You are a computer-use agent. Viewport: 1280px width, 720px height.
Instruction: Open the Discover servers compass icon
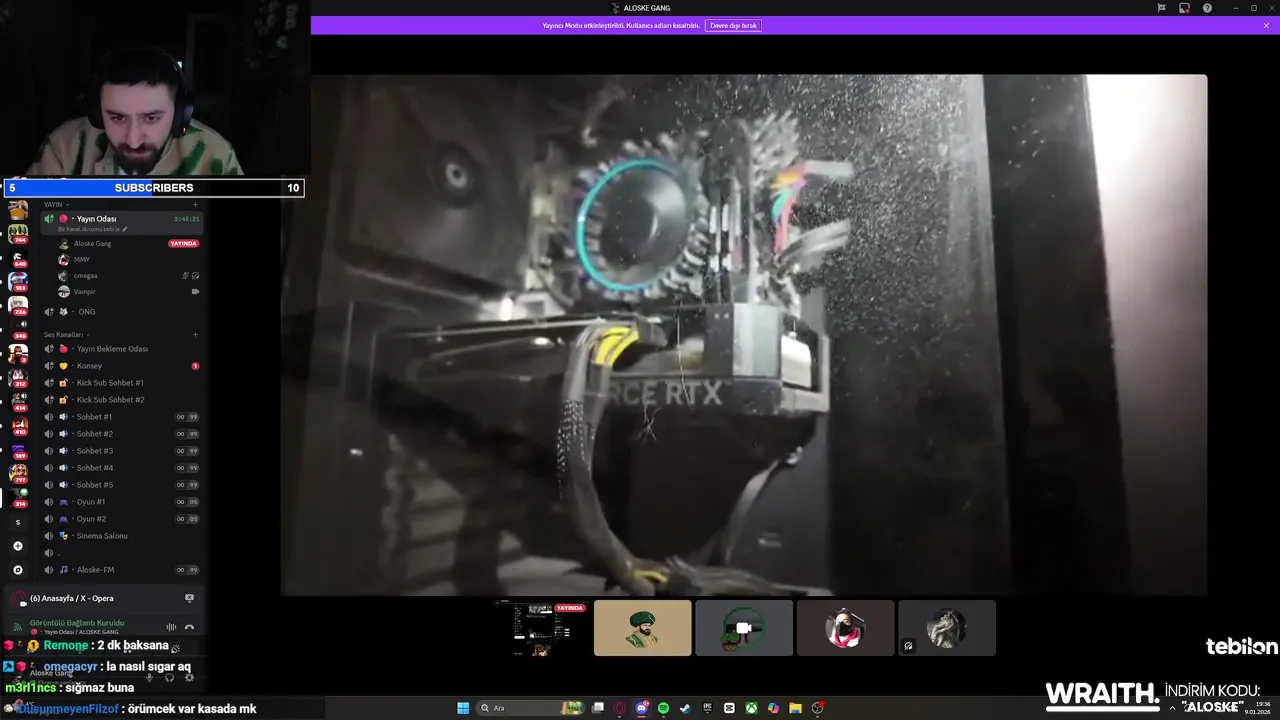(17, 570)
